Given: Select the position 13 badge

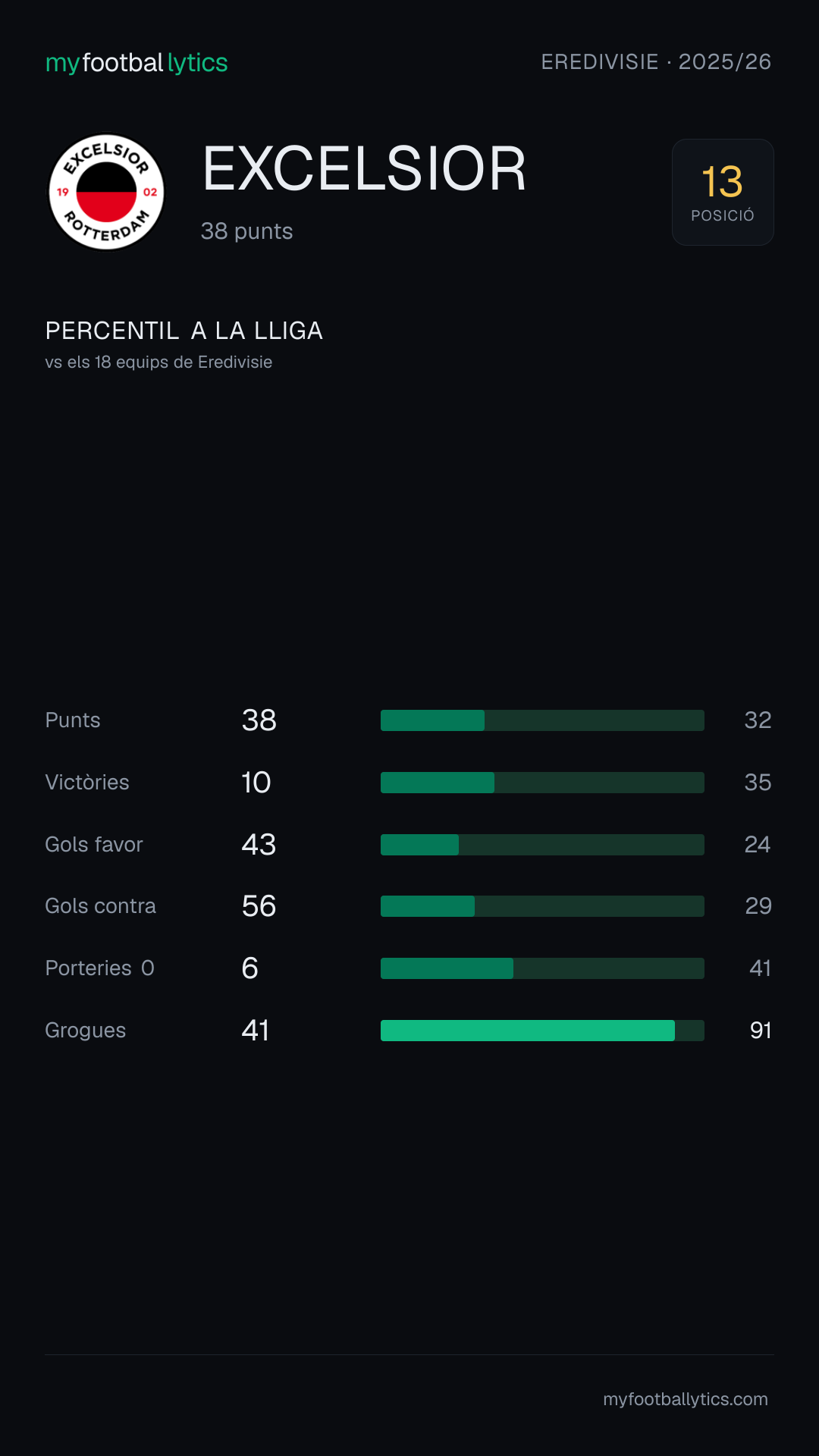Looking at the screenshot, I should click(x=723, y=192).
